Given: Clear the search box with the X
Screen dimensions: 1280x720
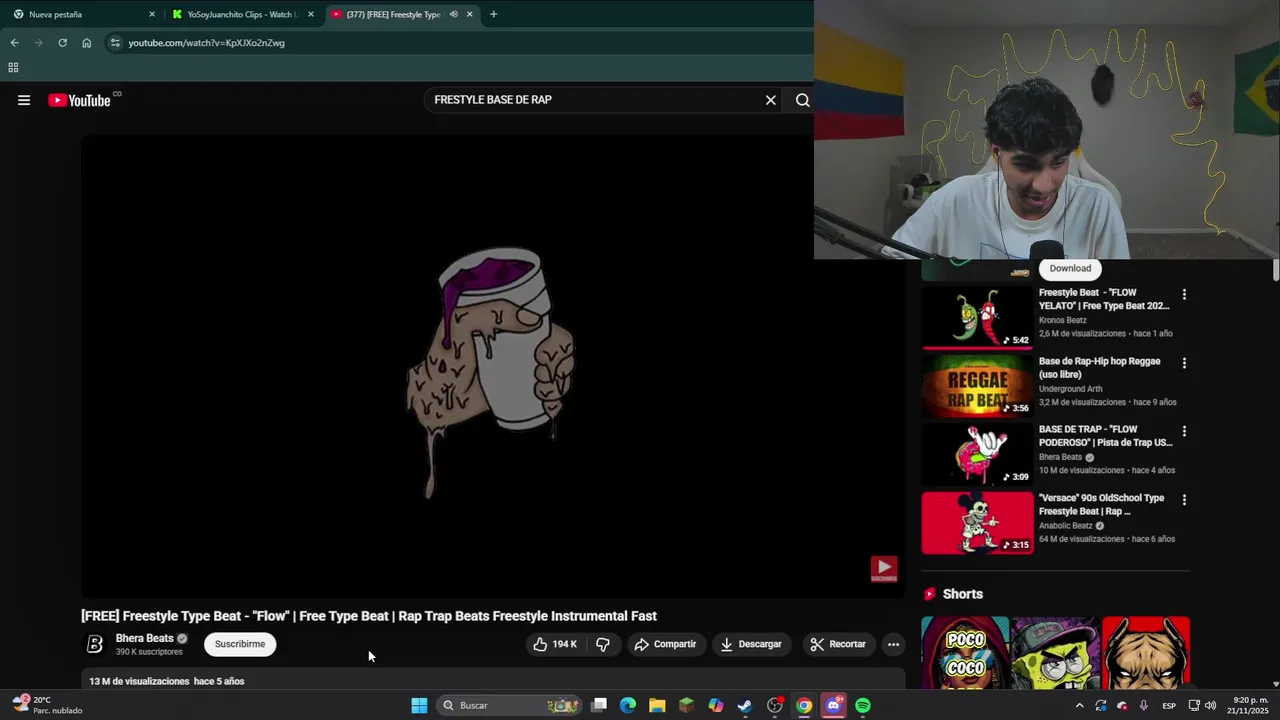Looking at the screenshot, I should point(770,100).
